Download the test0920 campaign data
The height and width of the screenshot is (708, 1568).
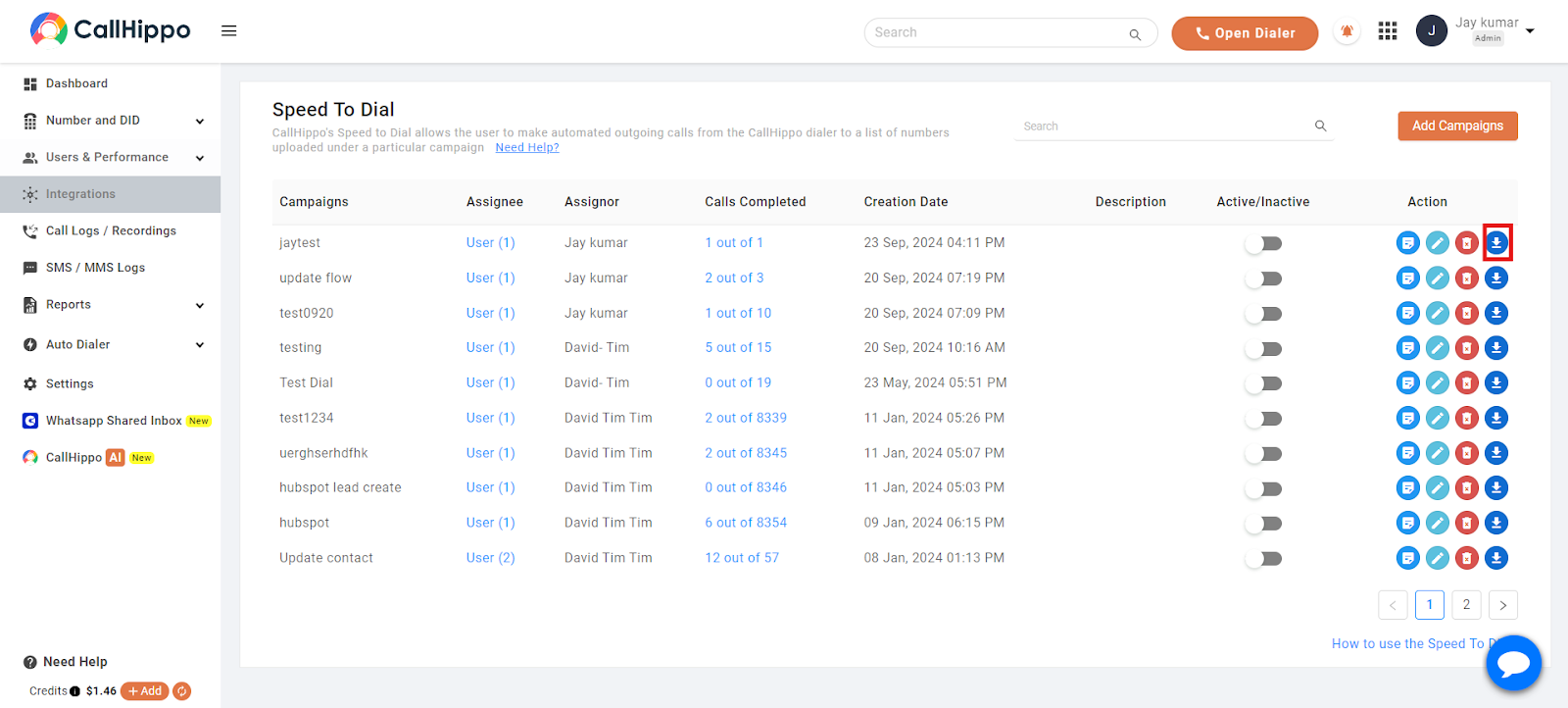click(x=1496, y=313)
